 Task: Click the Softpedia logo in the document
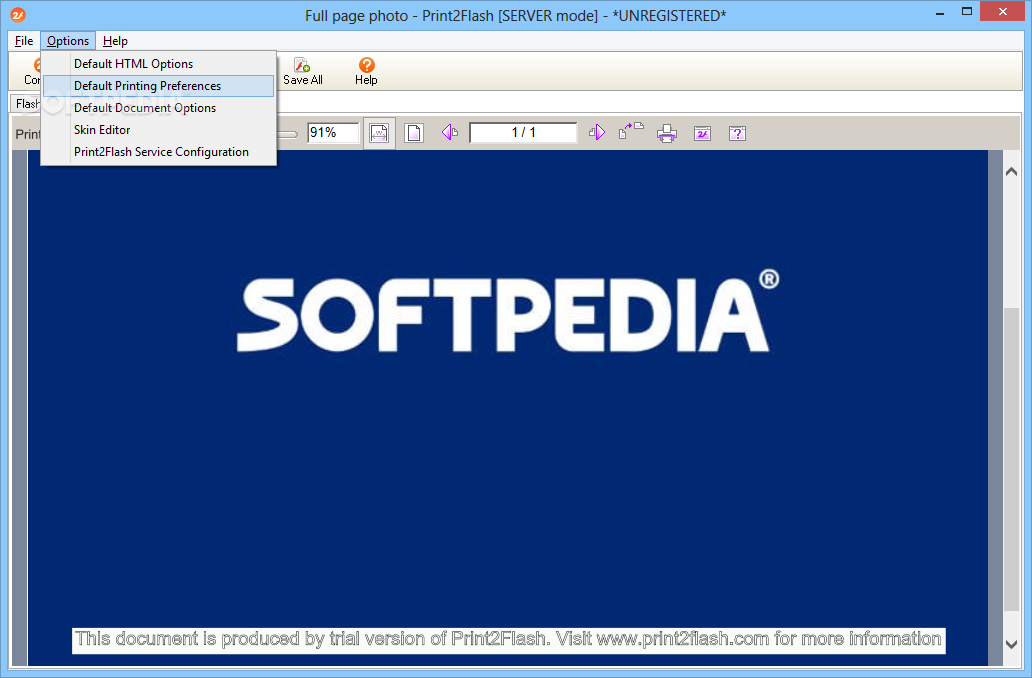(508, 311)
